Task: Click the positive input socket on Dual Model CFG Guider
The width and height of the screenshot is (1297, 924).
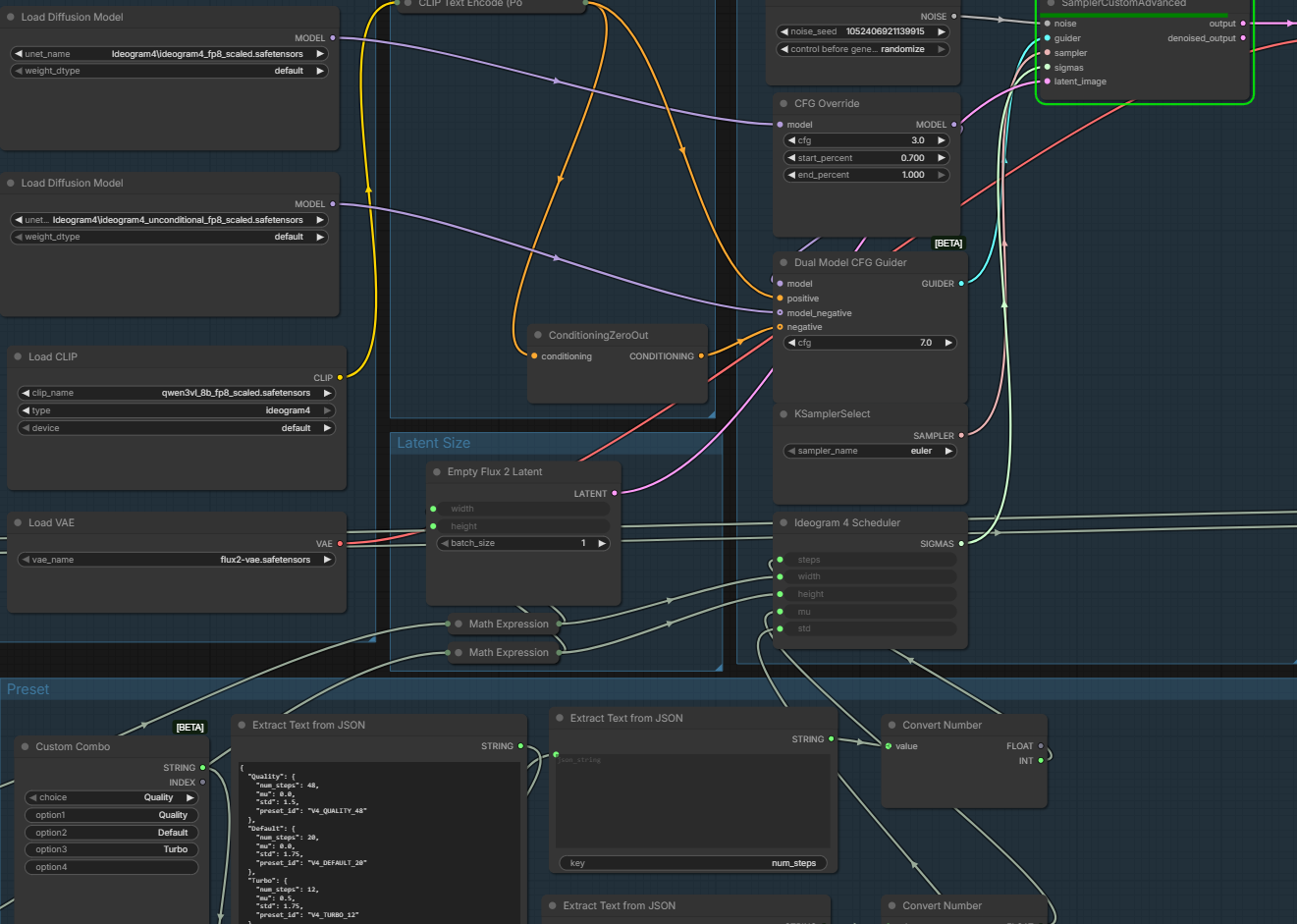Action: 780,299
